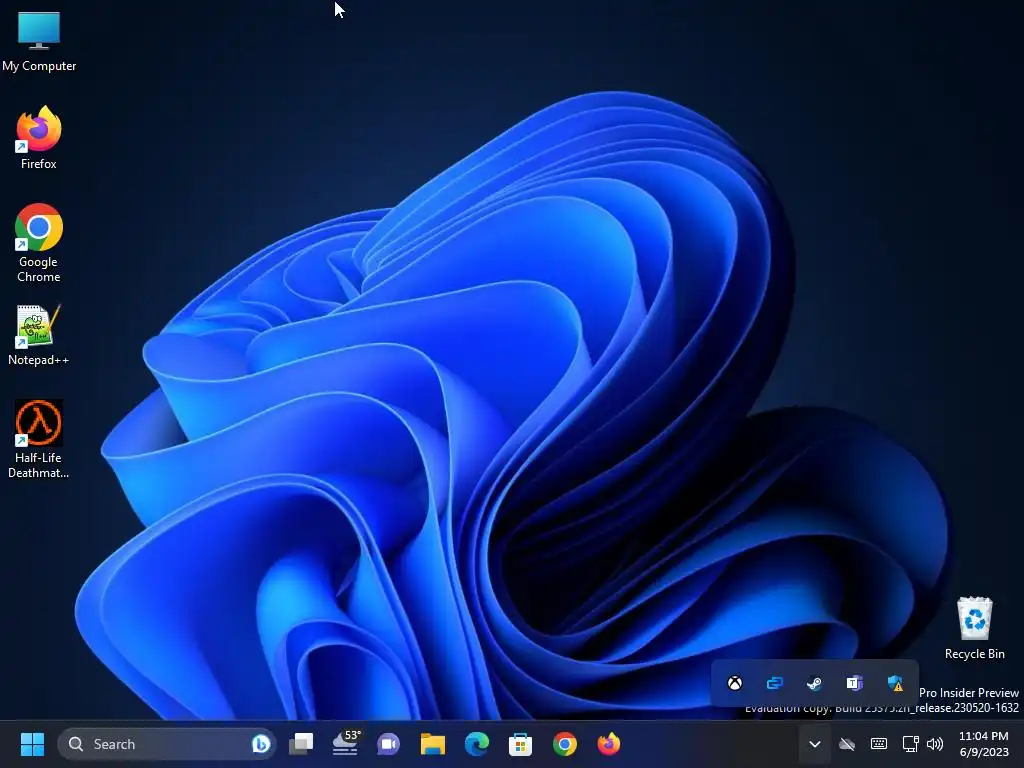
Task: Click the taskbar Search box
Action: 167,744
